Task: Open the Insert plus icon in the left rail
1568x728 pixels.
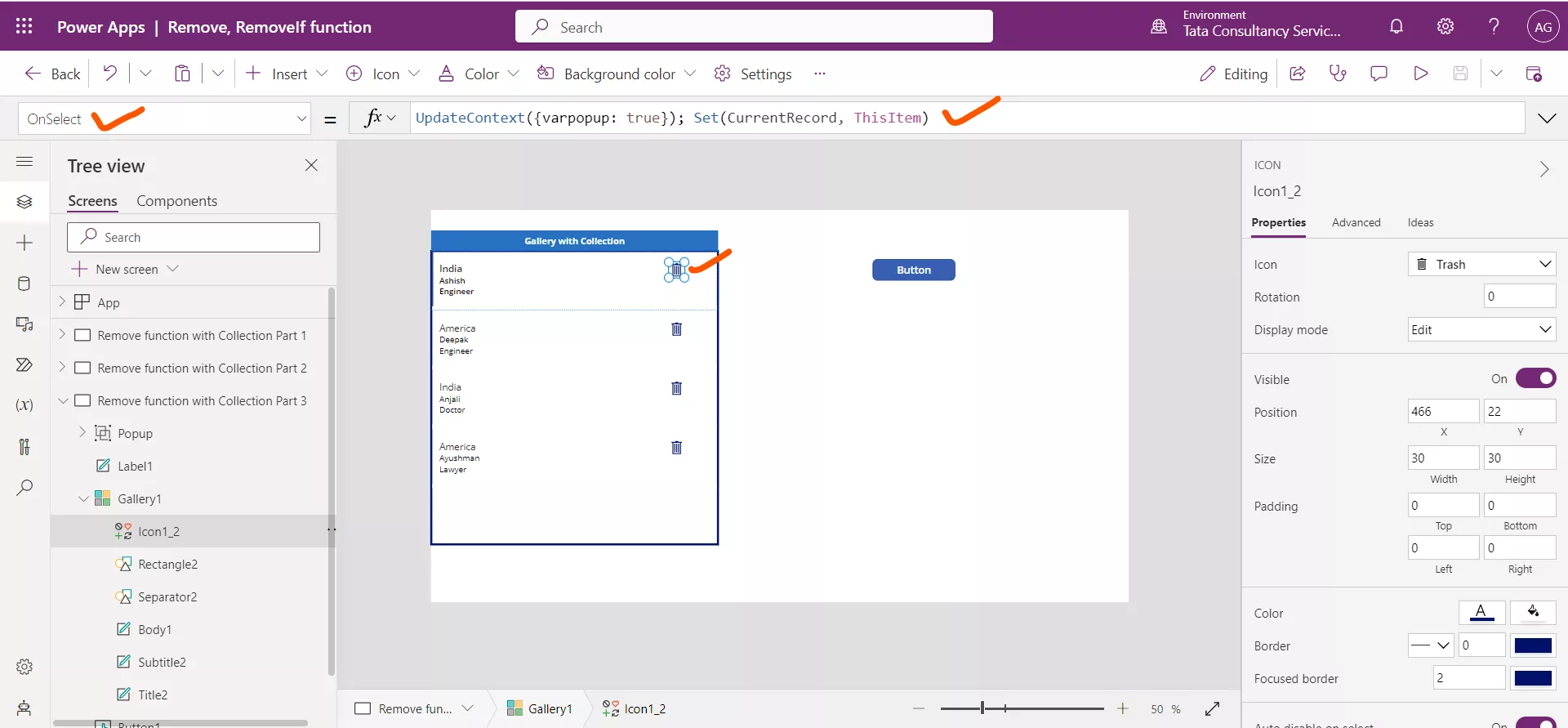Action: point(24,243)
